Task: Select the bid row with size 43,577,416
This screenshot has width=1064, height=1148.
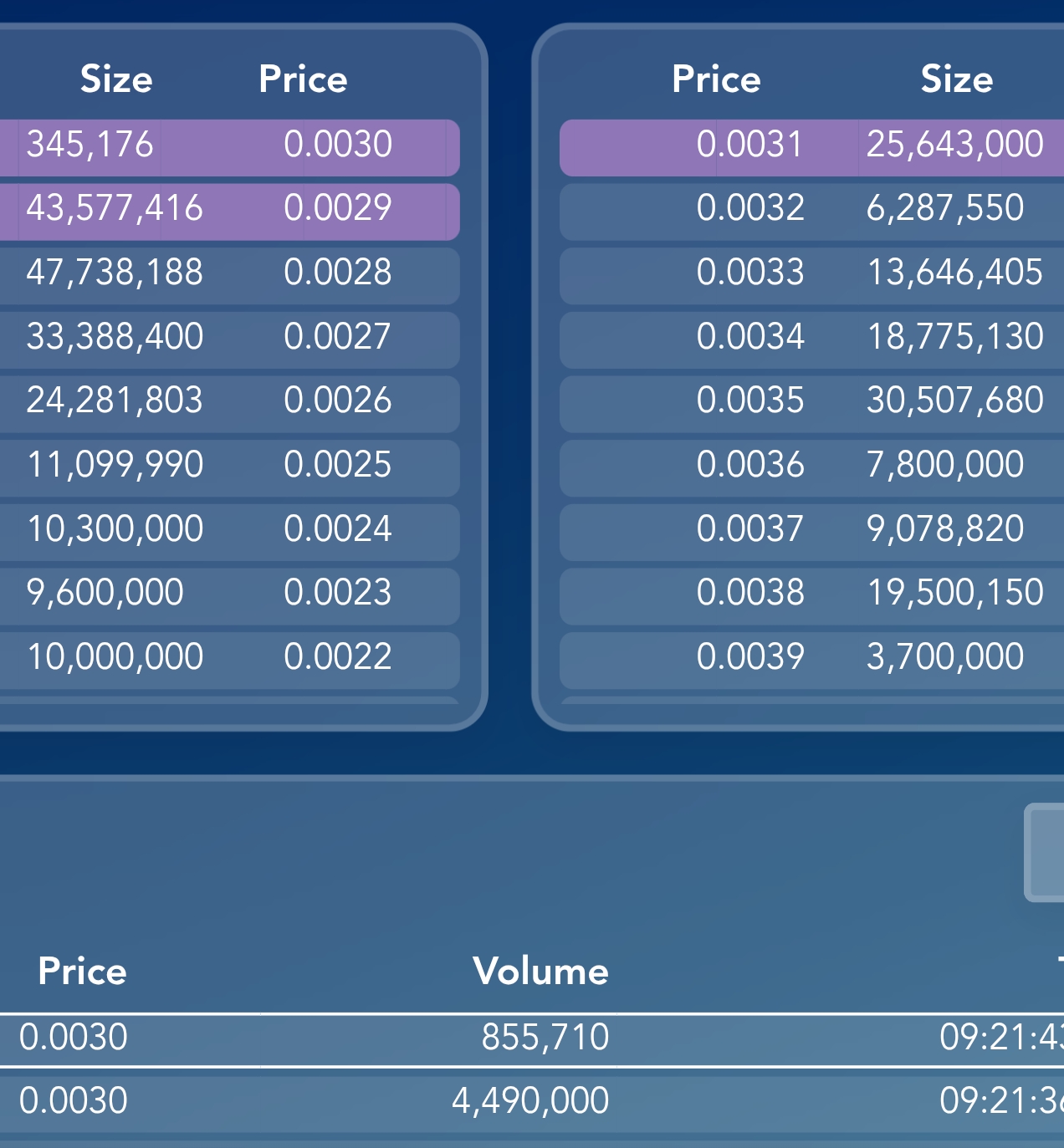Action: (x=230, y=212)
